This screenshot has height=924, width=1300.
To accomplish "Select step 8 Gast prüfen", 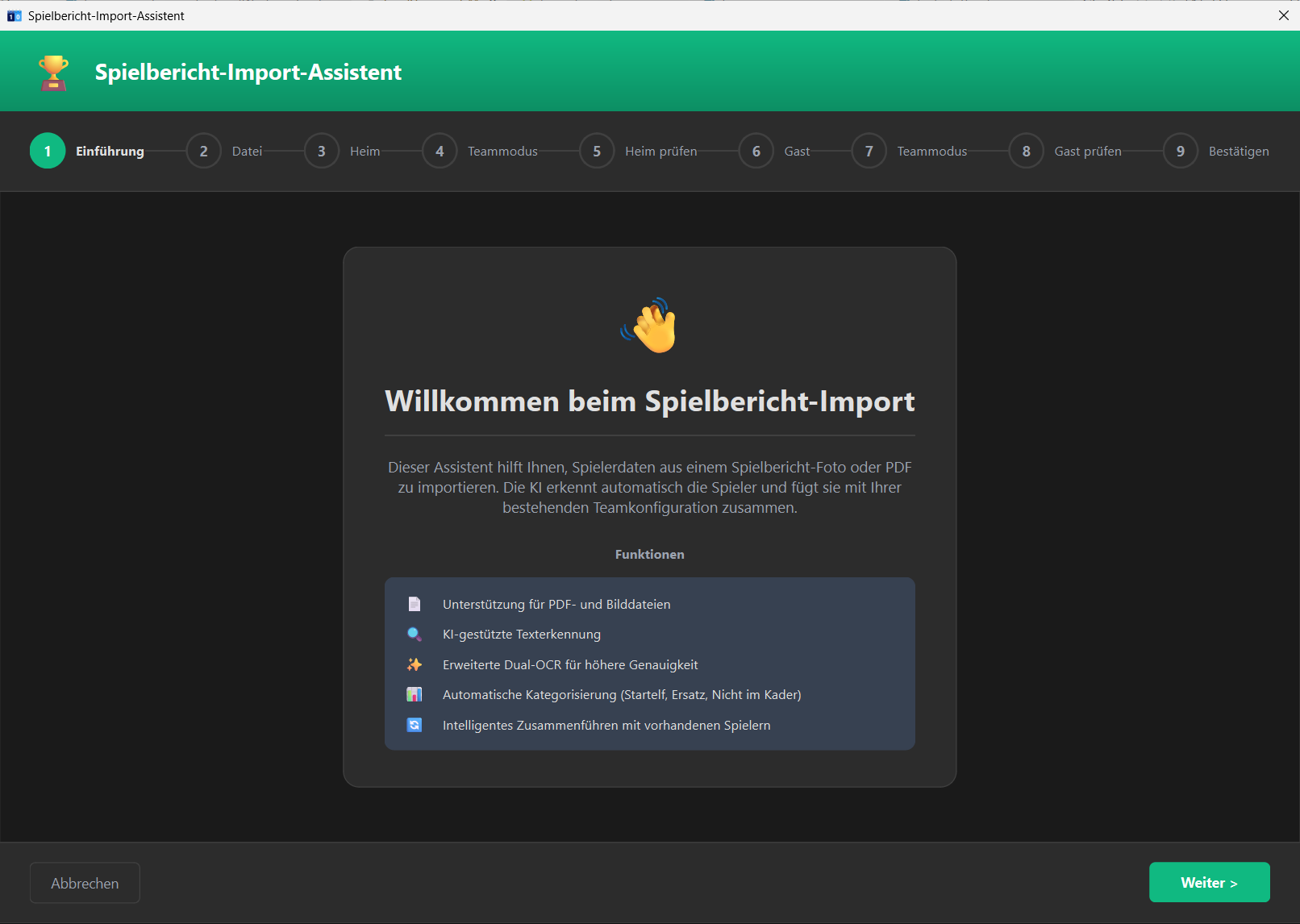I will click(1026, 151).
